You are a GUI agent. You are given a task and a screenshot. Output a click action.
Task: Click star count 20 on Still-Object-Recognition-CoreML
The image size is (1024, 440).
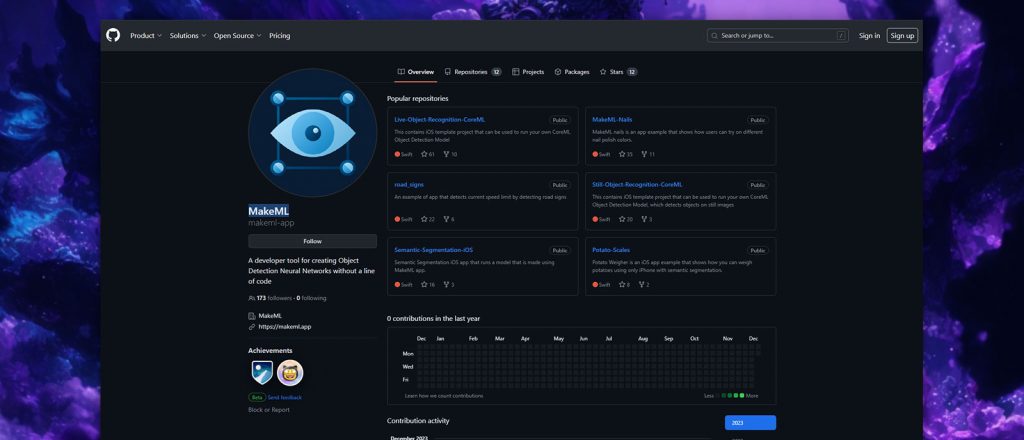pos(626,219)
